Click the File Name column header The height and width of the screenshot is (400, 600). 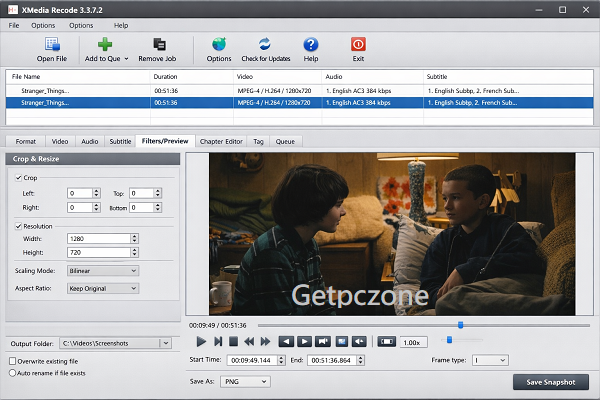click(x=78, y=77)
